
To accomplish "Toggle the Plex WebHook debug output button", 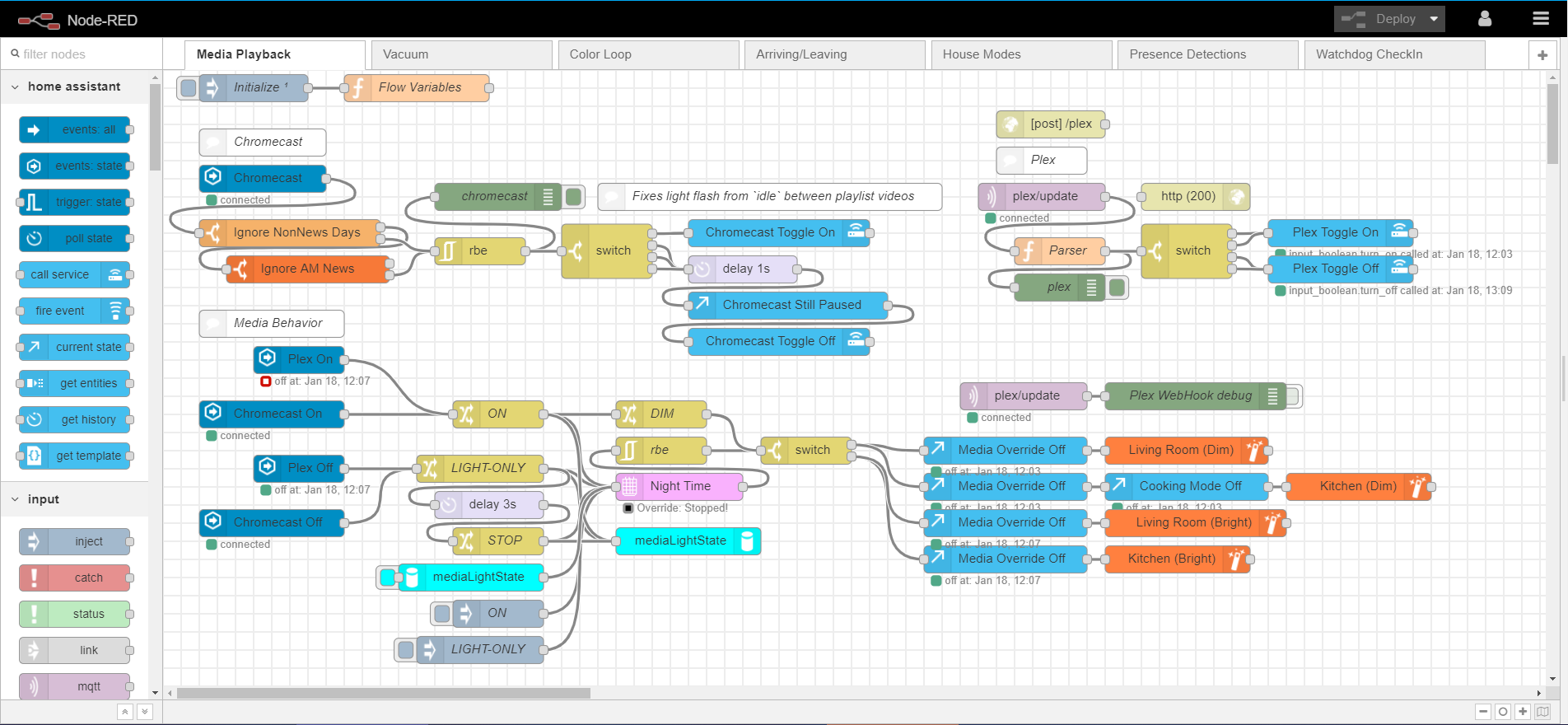I will (1293, 396).
